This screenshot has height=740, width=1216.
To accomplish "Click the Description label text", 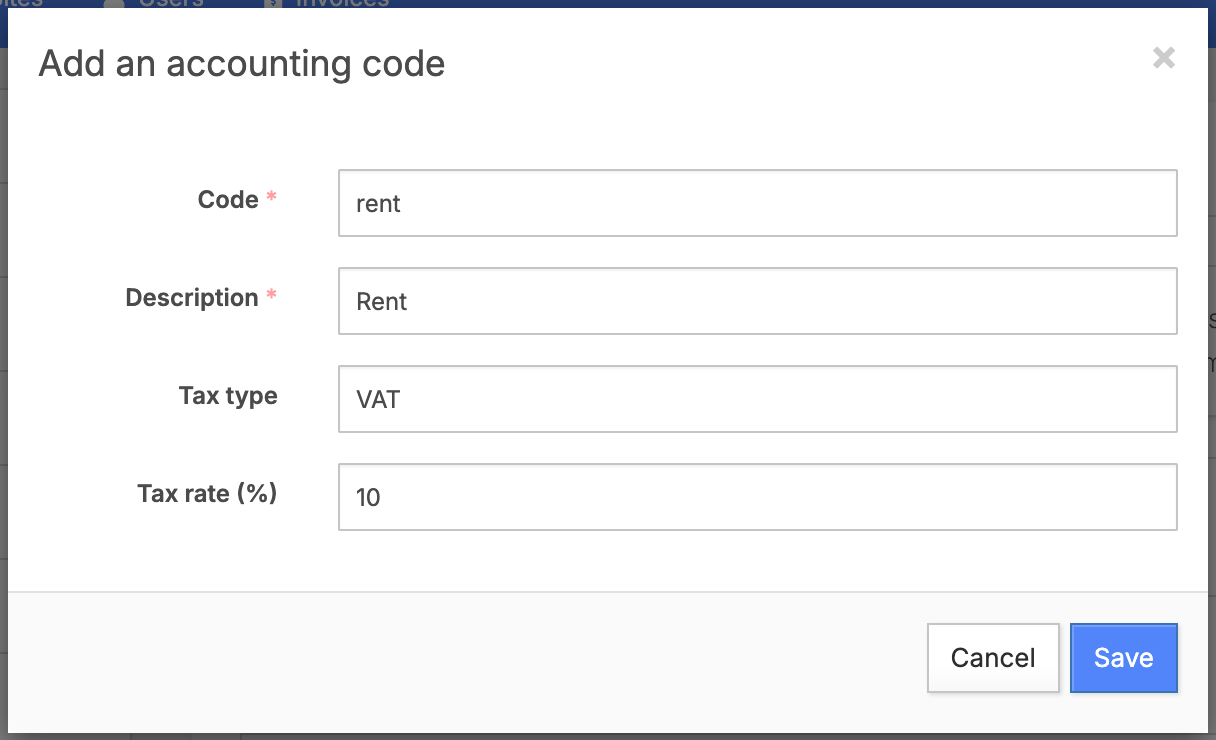I will (192, 298).
